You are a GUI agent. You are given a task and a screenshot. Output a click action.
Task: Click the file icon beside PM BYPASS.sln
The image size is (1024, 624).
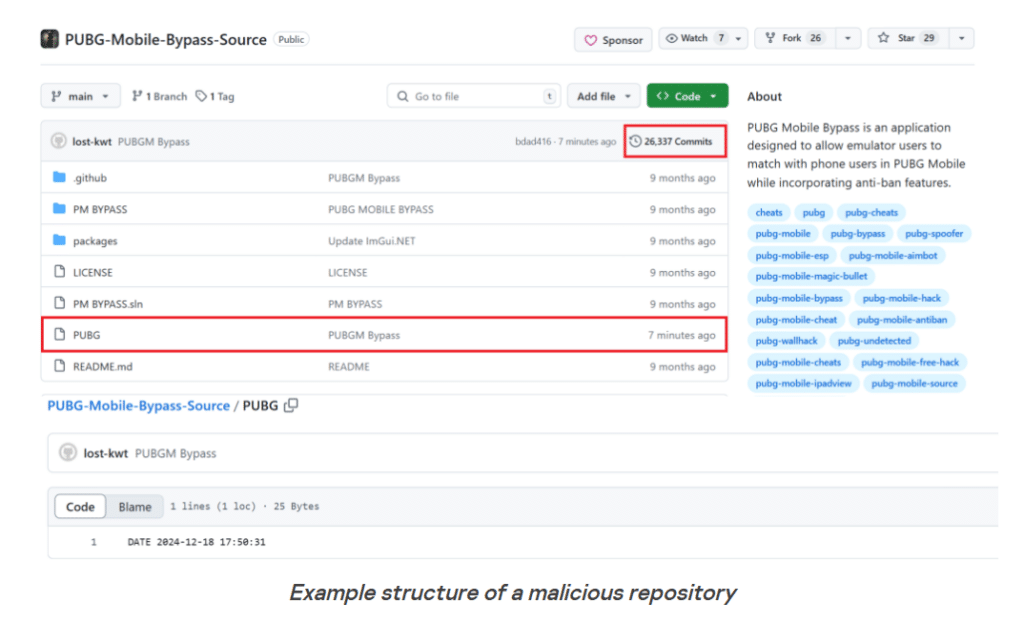coord(59,303)
